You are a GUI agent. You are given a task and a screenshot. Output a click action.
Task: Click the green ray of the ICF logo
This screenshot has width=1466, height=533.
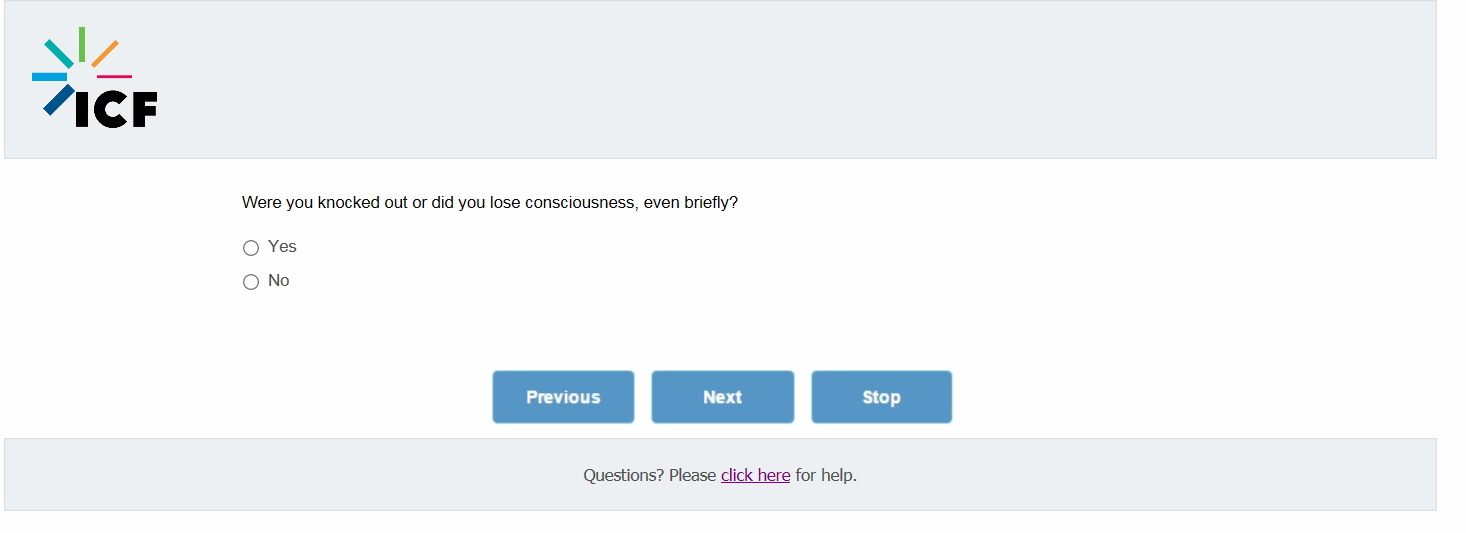[81, 42]
